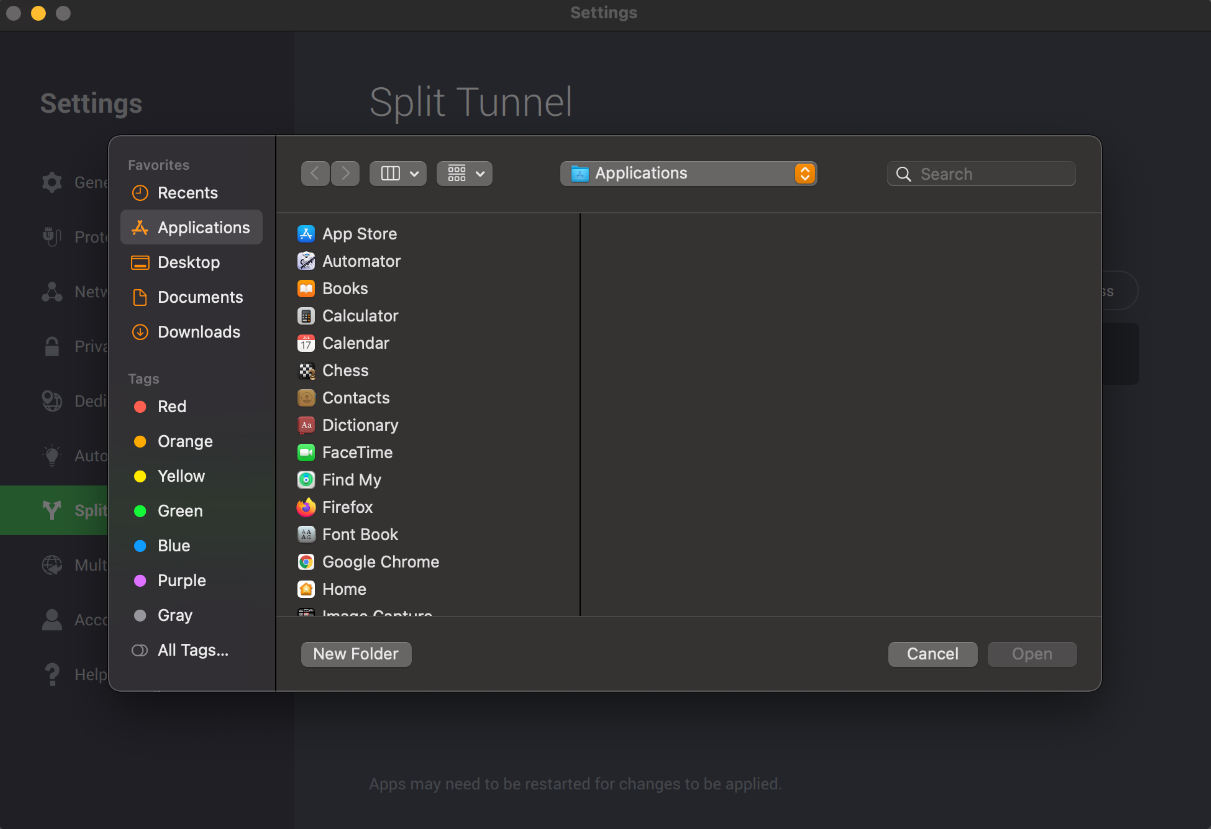The image size is (1211, 829).
Task: Switch to Documents in the sidebar
Action: click(199, 297)
